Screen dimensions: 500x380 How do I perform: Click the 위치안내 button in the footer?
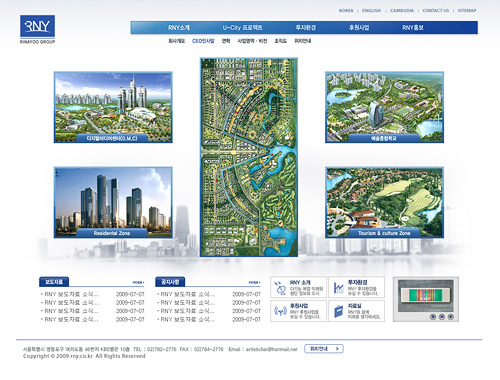coord(324,349)
